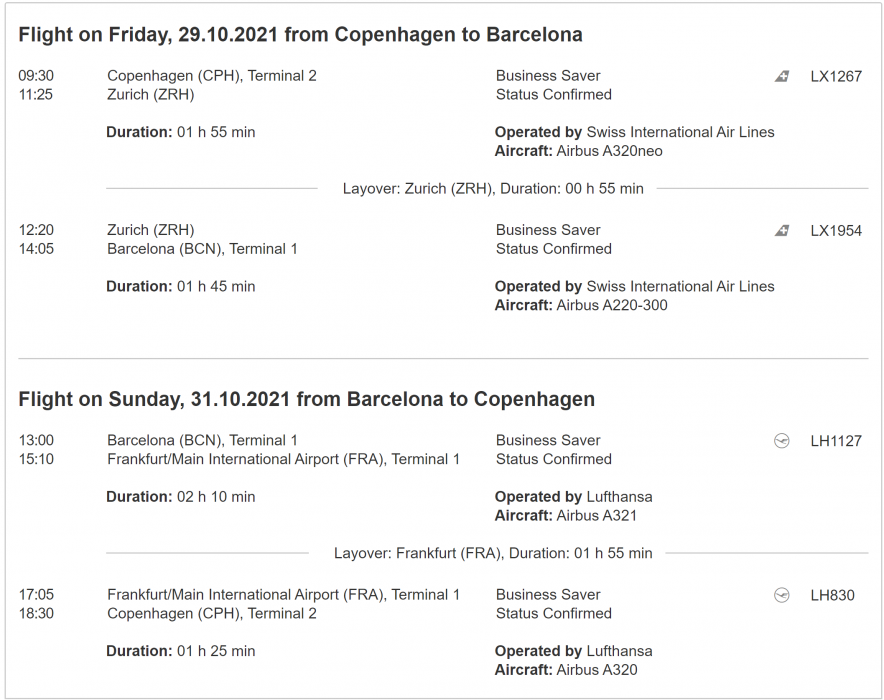Click the Frankfurt layover duration line
Screen dimensions: 884x700
493,553
